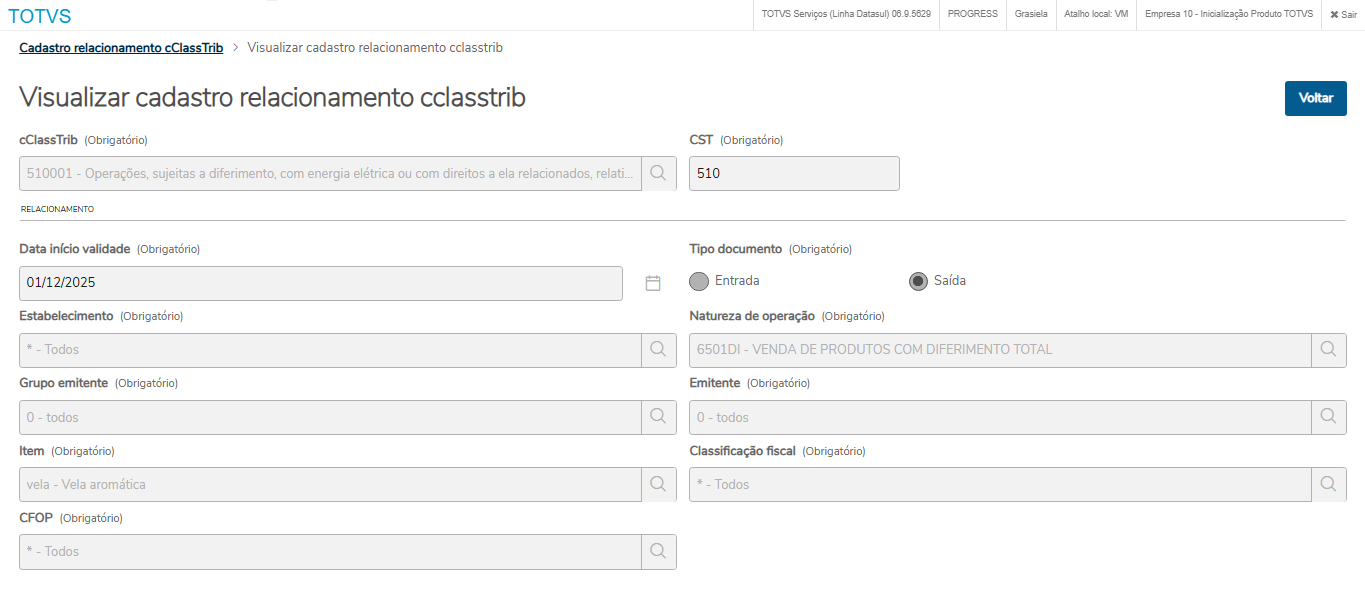Image resolution: width=1365 pixels, height=605 pixels.
Task: Click the CFOP field showing * - Todos
Action: [330, 551]
